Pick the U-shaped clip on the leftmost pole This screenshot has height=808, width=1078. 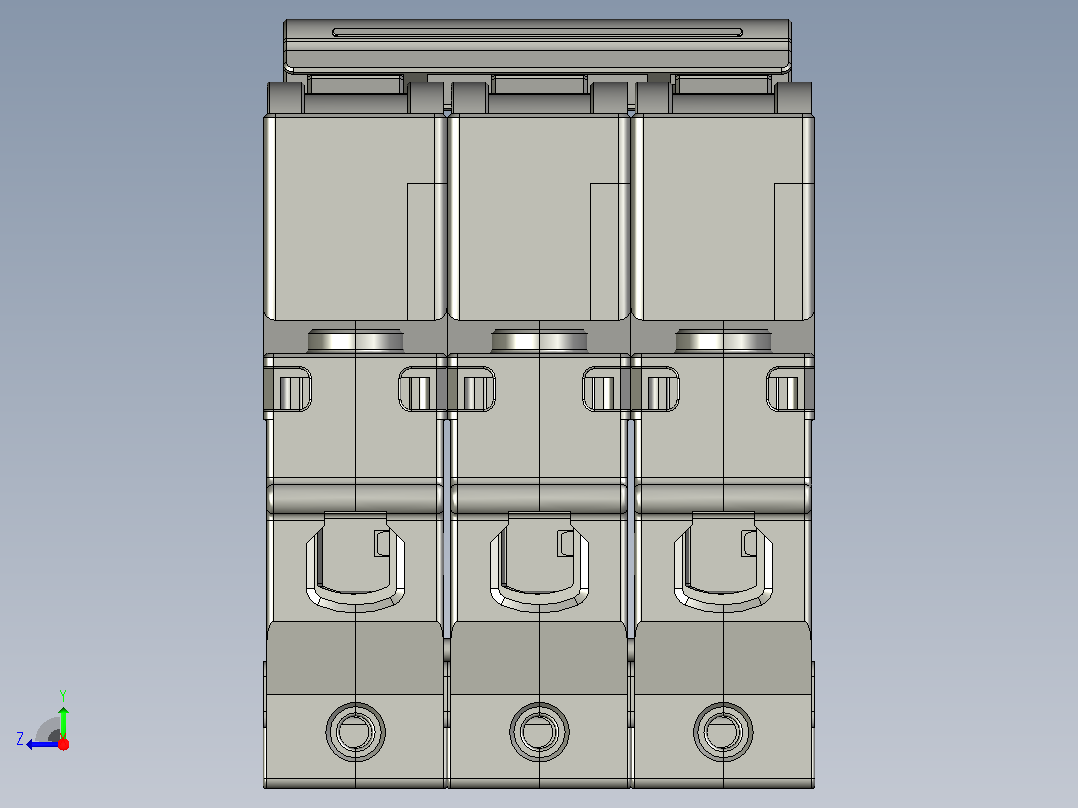[x=355, y=561]
